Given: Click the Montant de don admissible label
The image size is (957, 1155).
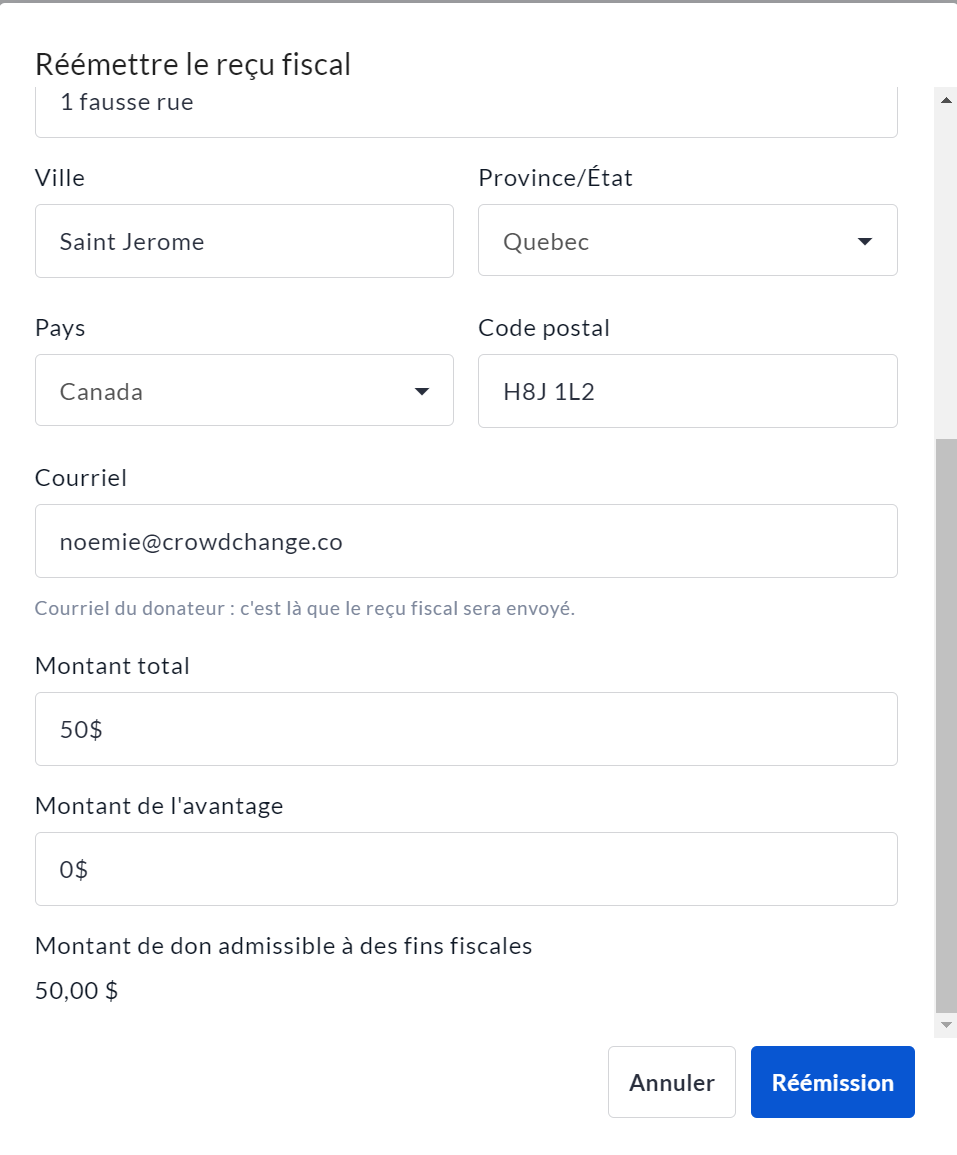Looking at the screenshot, I should (283, 945).
